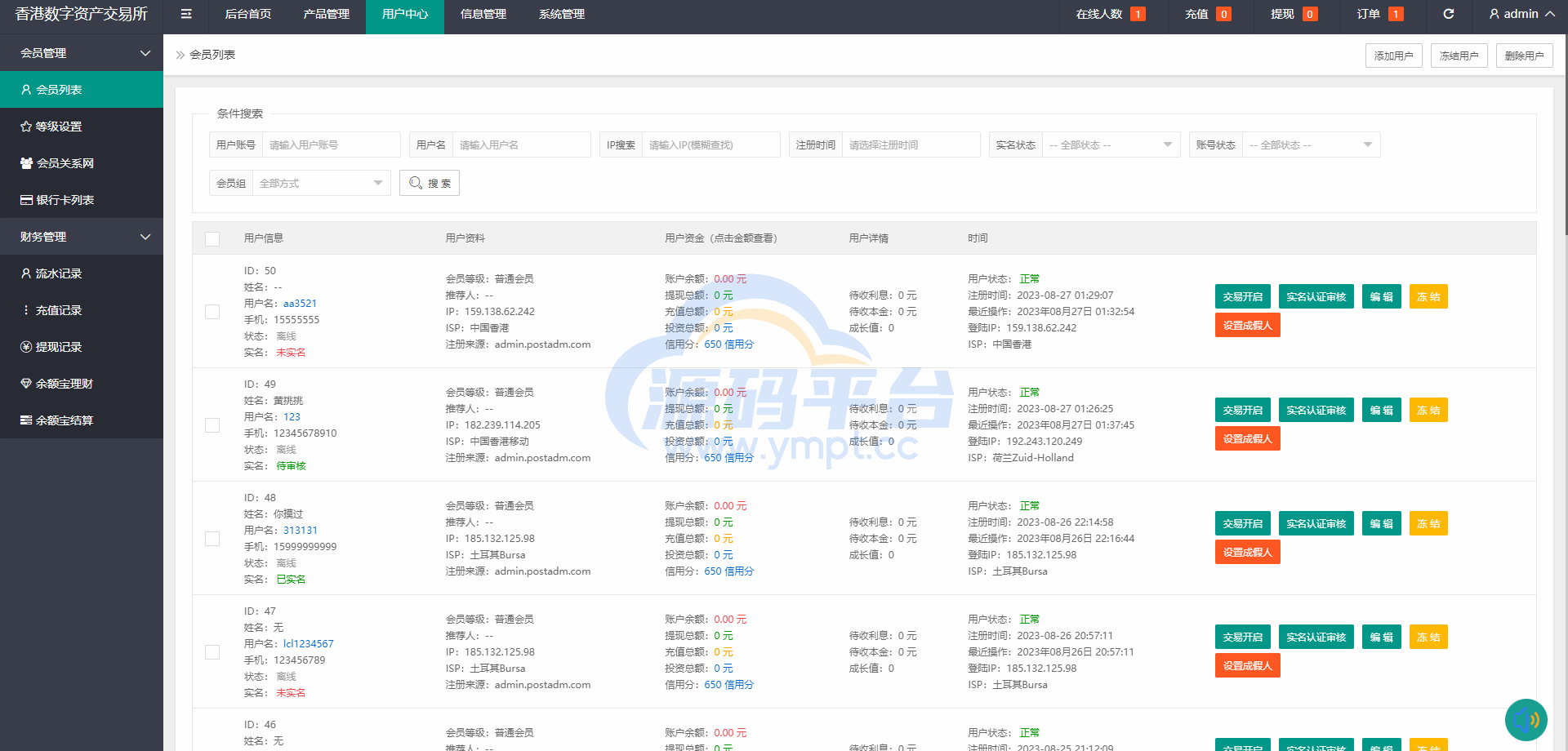Go to 后台首页 tab
This screenshot has height=751, width=1568.
pos(248,14)
